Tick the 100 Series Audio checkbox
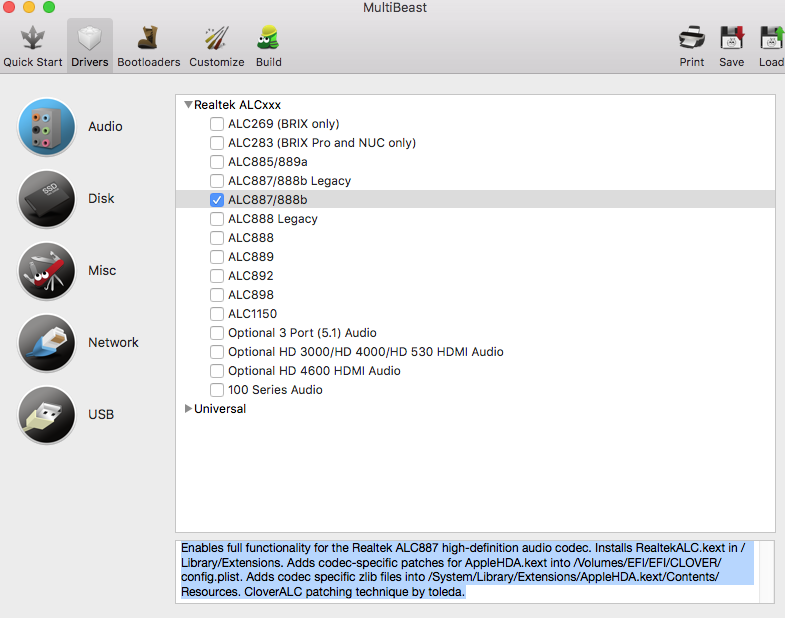The height and width of the screenshot is (618, 785). [x=217, y=390]
